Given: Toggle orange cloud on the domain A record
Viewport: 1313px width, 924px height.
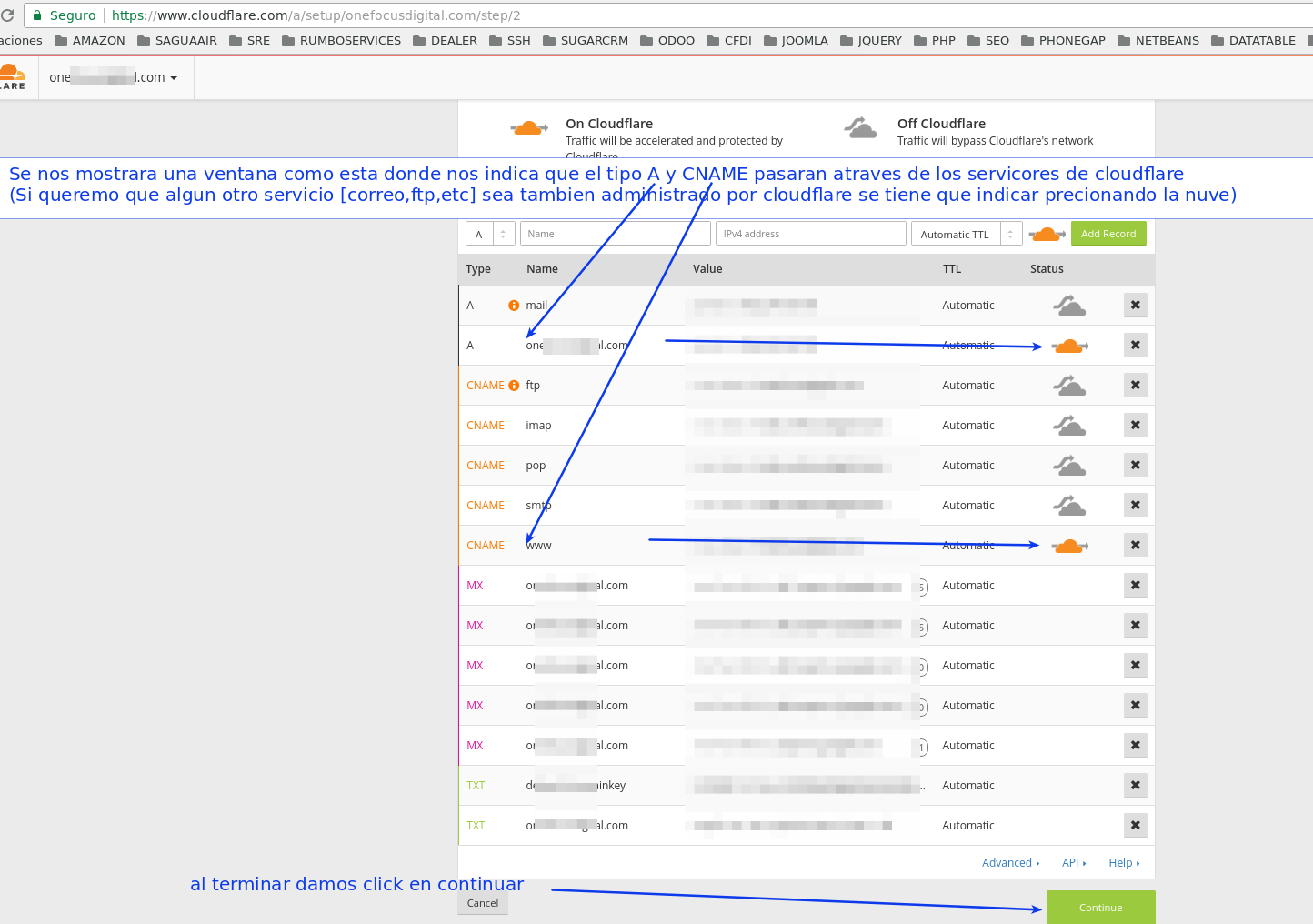Looking at the screenshot, I should point(1069,346).
